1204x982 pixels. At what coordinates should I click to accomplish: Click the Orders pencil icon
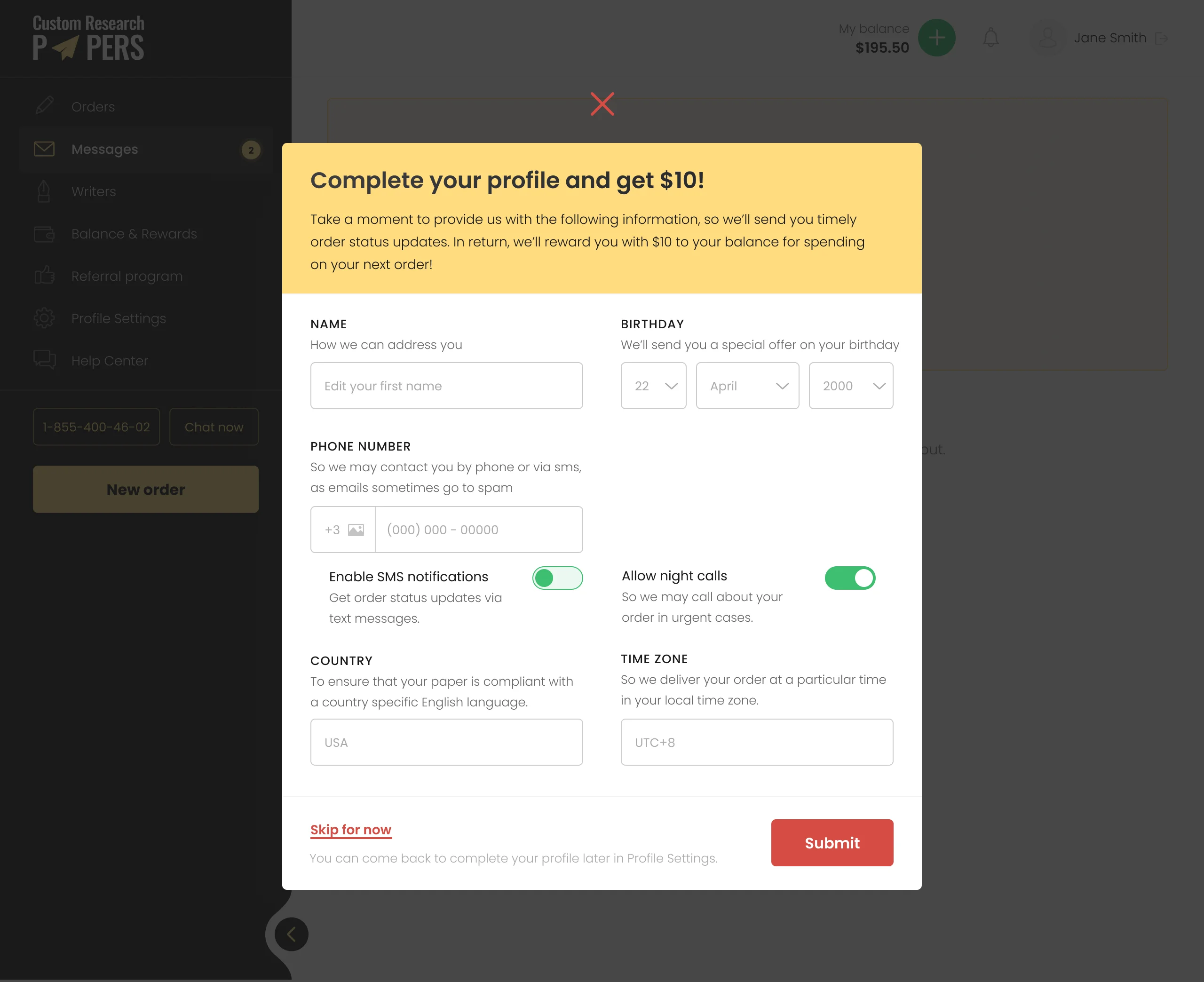point(44,106)
